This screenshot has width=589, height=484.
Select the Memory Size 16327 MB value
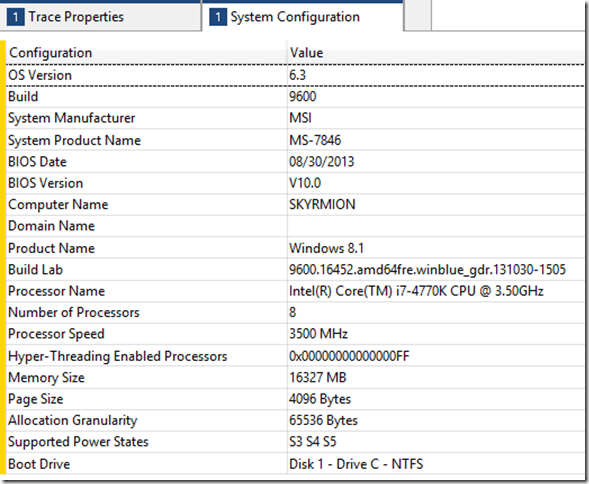(317, 377)
